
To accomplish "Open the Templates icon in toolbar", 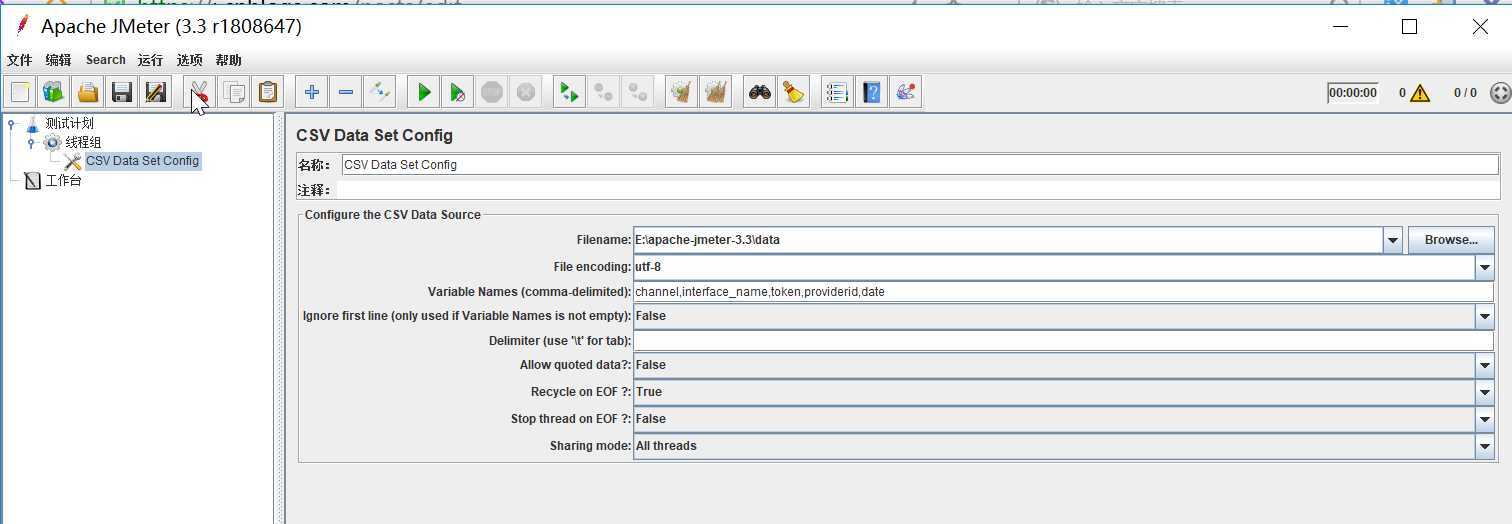I will pyautogui.click(x=54, y=92).
